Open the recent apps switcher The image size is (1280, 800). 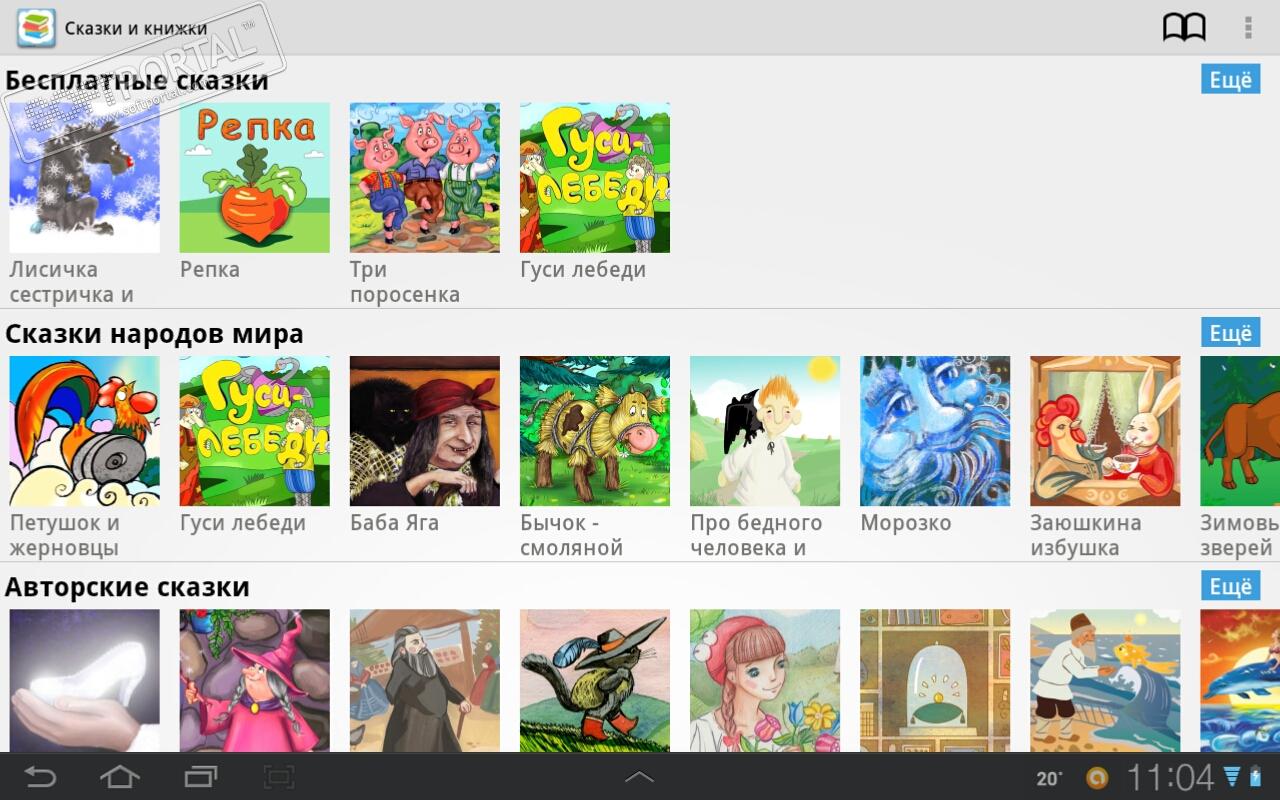200,777
